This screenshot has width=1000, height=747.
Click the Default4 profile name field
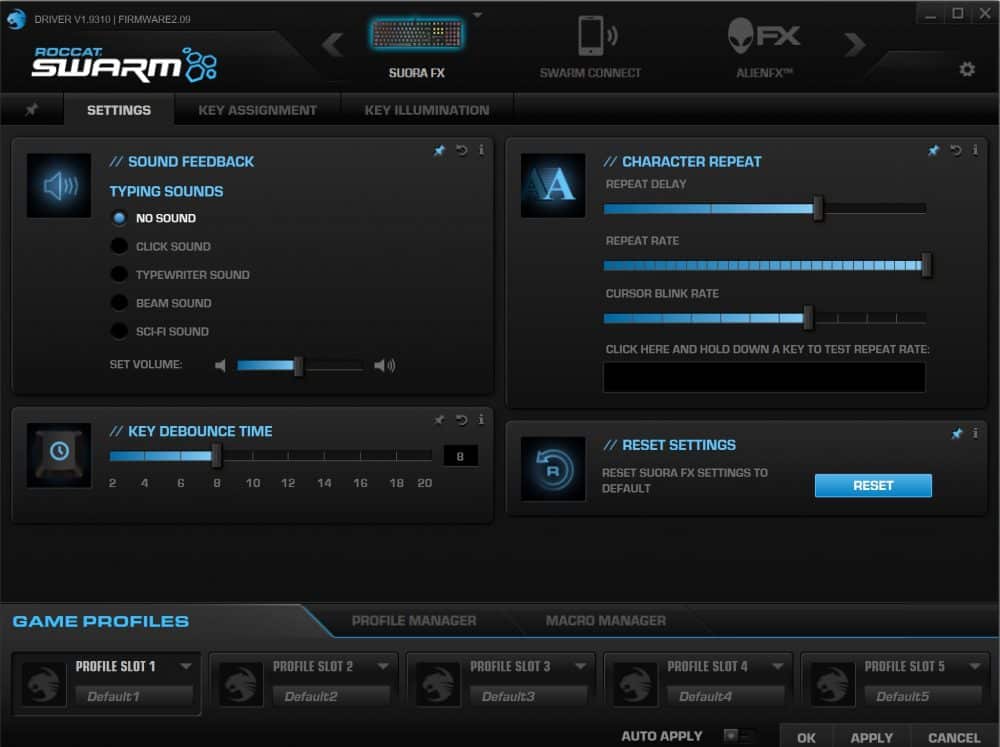coord(725,696)
